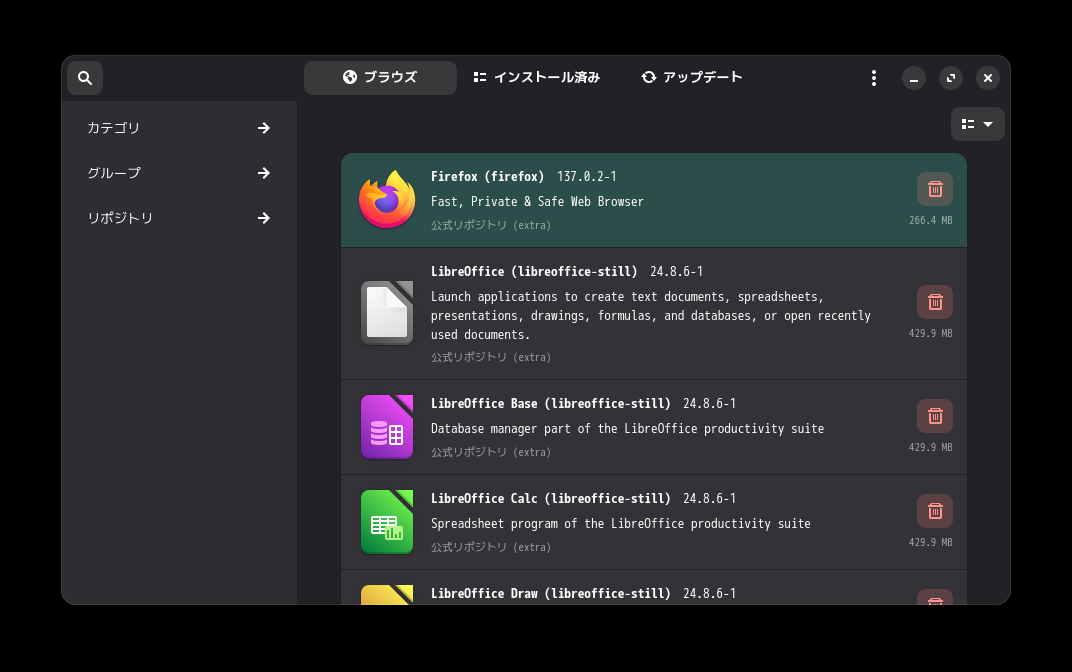Click Database manager part description
The image size is (1072, 672).
click(628, 429)
